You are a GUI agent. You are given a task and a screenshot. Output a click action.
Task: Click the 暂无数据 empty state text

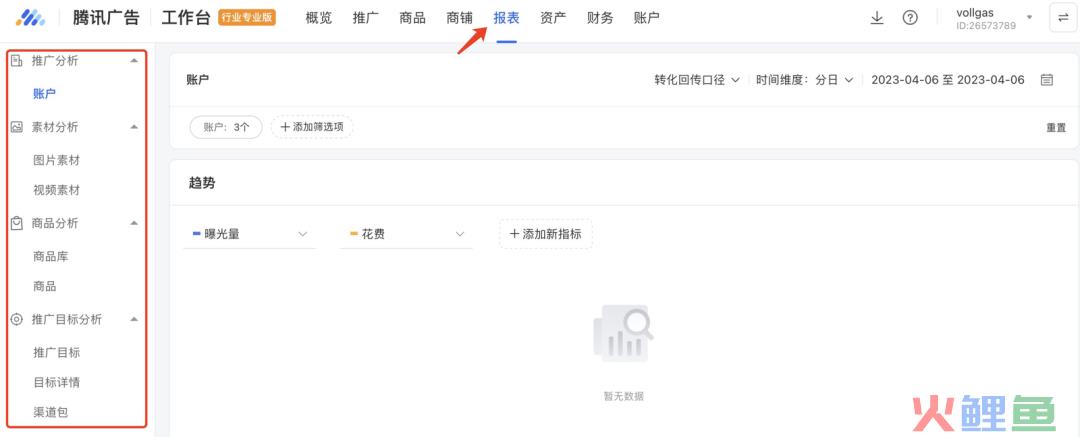coord(623,396)
